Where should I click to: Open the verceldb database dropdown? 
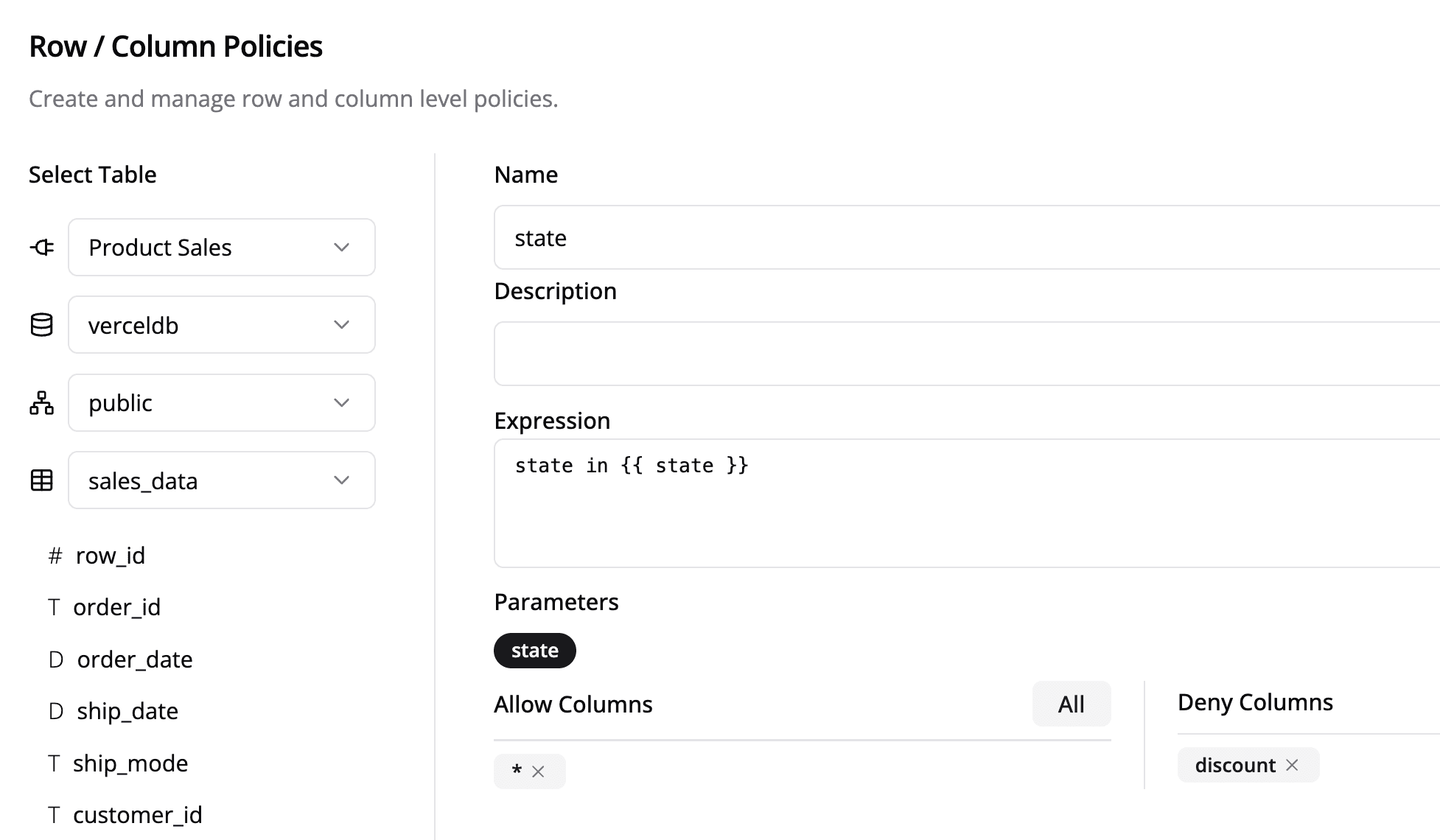click(221, 325)
